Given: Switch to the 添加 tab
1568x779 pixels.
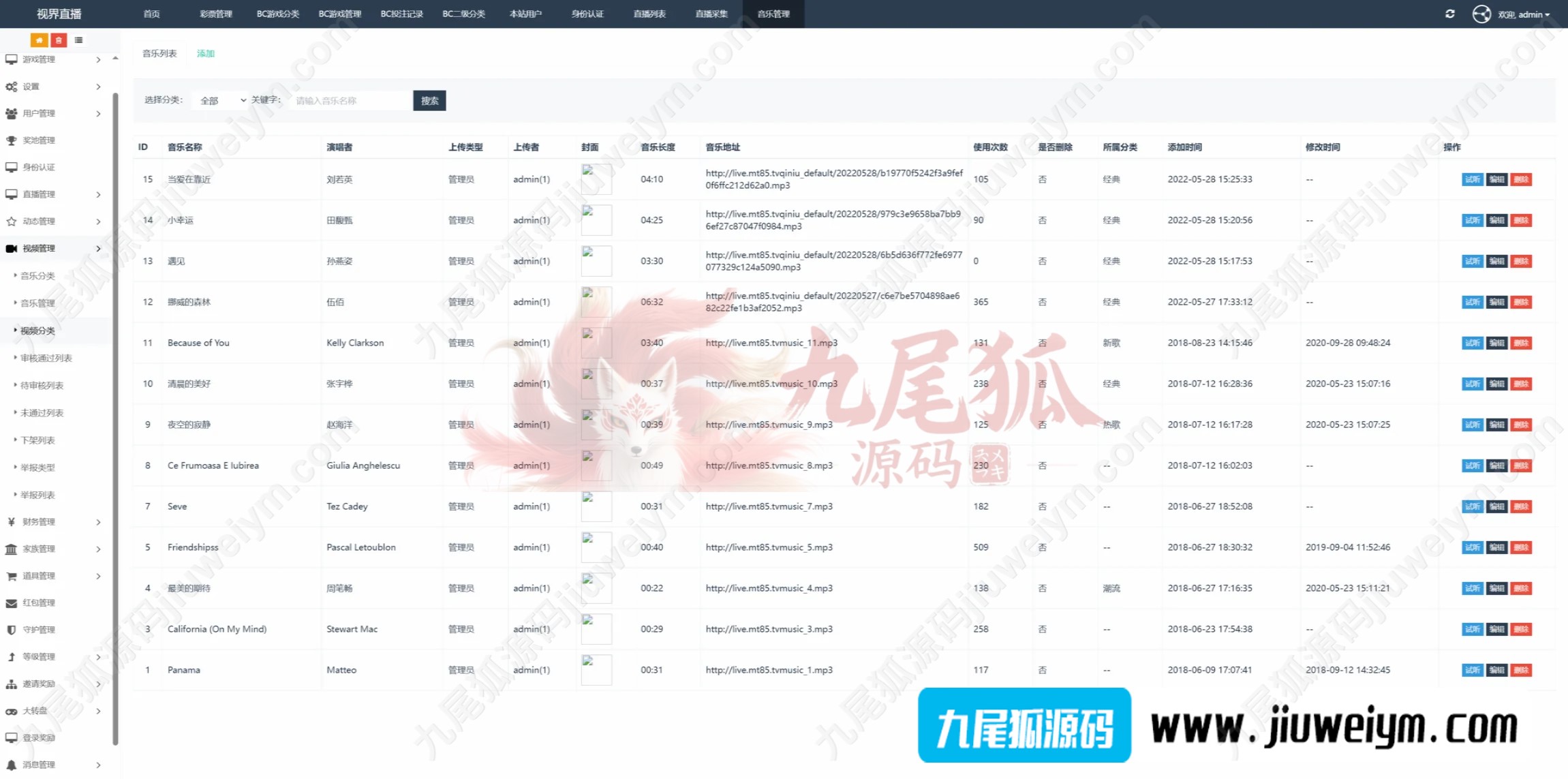Looking at the screenshot, I should pos(205,53).
